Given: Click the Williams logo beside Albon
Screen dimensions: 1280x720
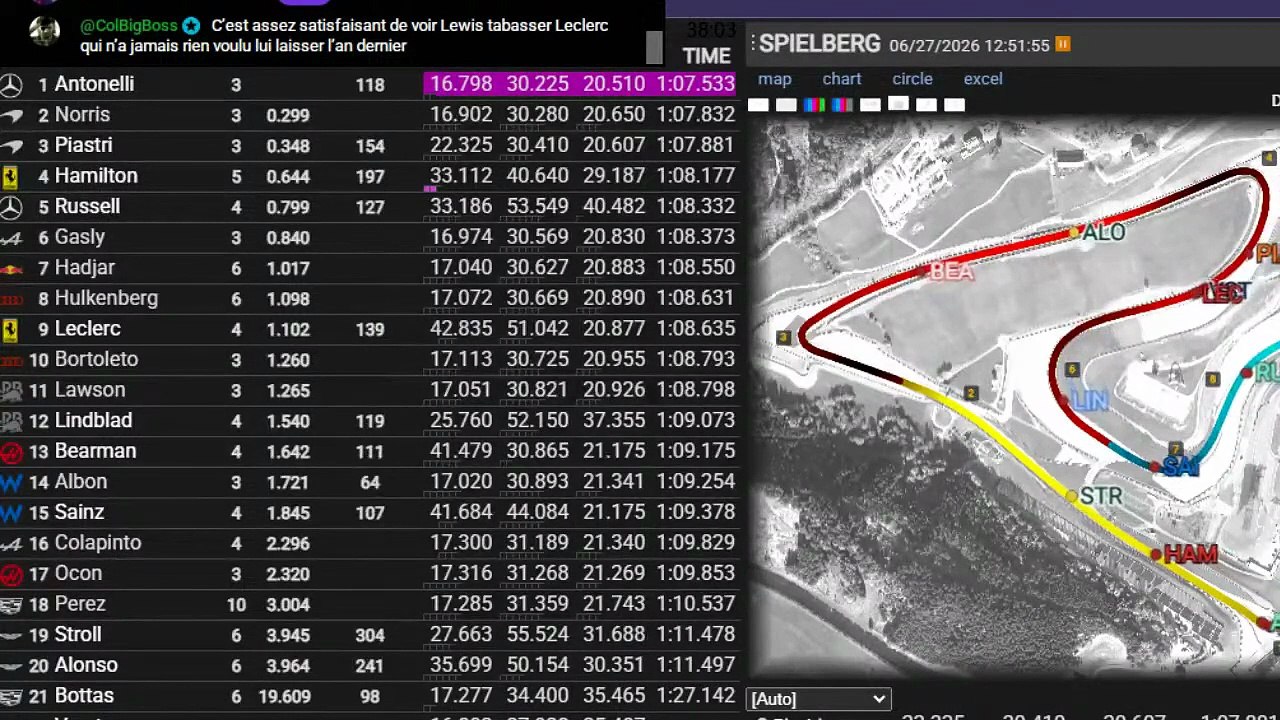Looking at the screenshot, I should click(11, 483).
